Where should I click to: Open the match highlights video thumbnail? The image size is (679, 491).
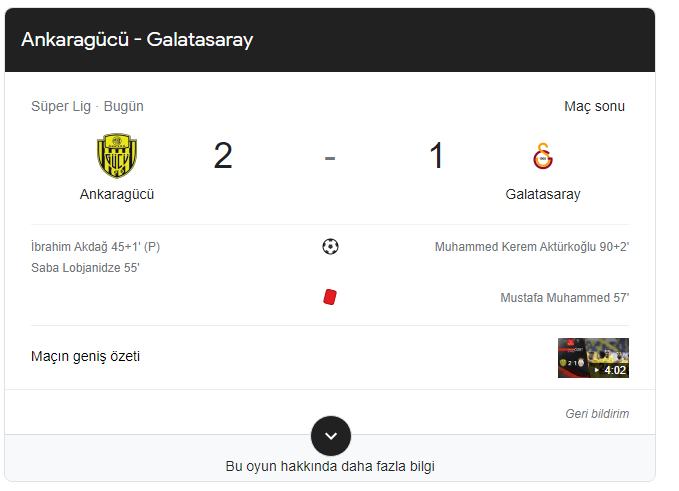point(593,358)
